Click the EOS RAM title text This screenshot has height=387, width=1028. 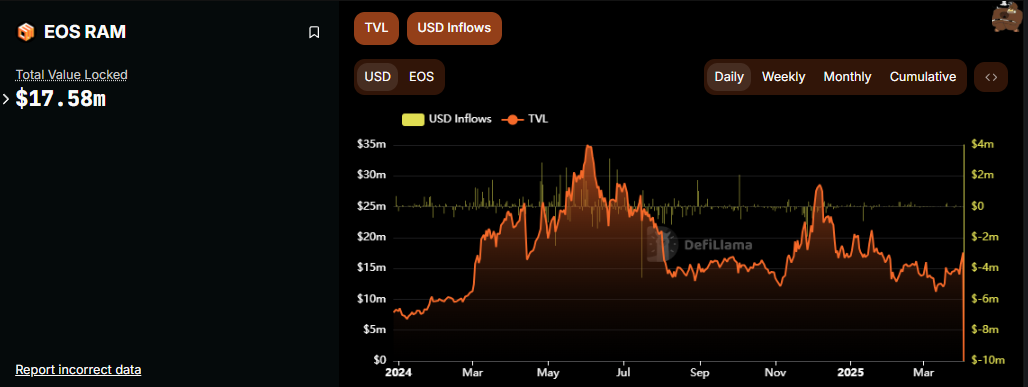click(x=85, y=32)
